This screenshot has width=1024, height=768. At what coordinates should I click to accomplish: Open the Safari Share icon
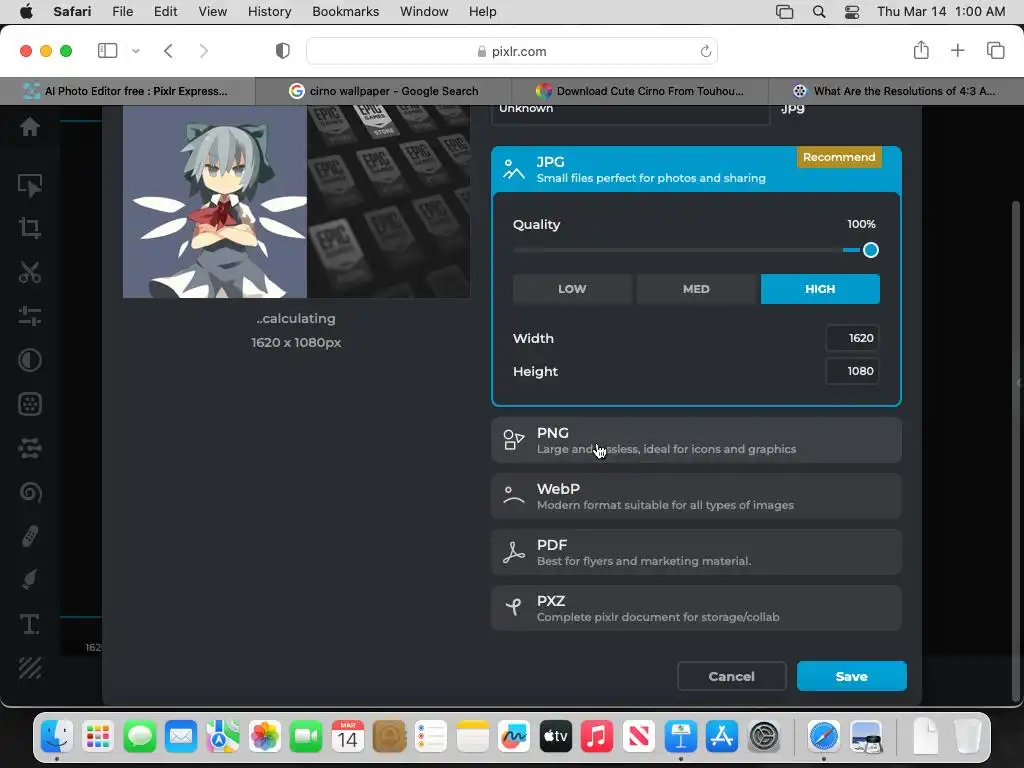[x=921, y=50]
